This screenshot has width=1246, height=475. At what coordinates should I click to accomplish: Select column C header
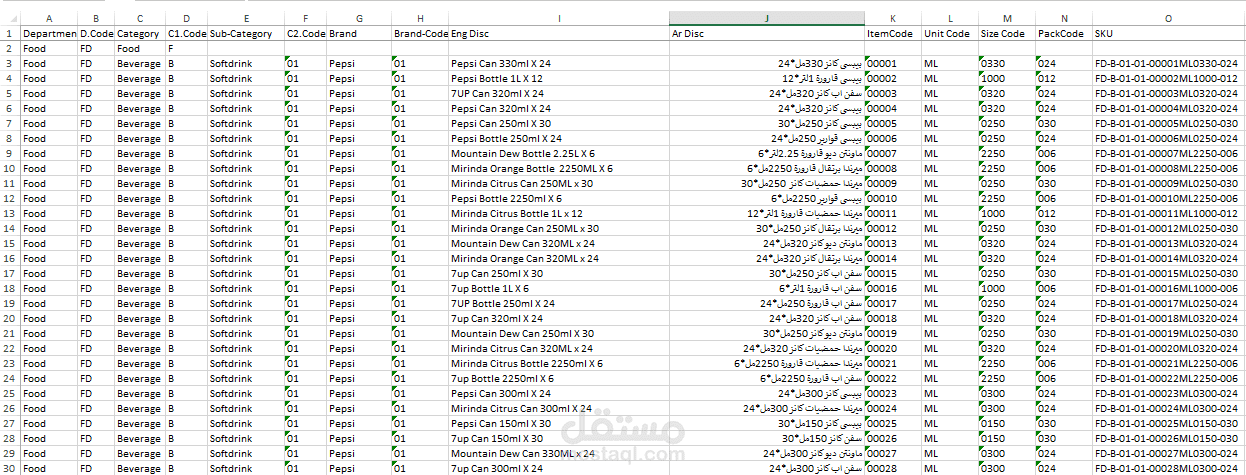[140, 18]
